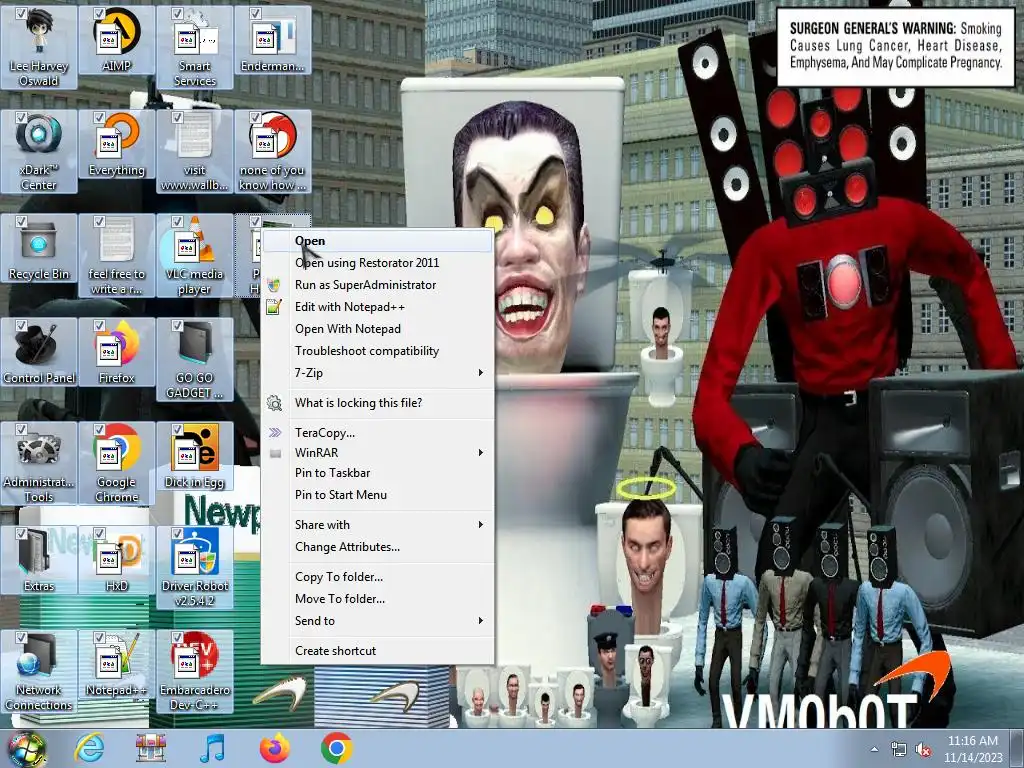The image size is (1024, 768).
Task: Choose Create shortcut
Action: 377,650
